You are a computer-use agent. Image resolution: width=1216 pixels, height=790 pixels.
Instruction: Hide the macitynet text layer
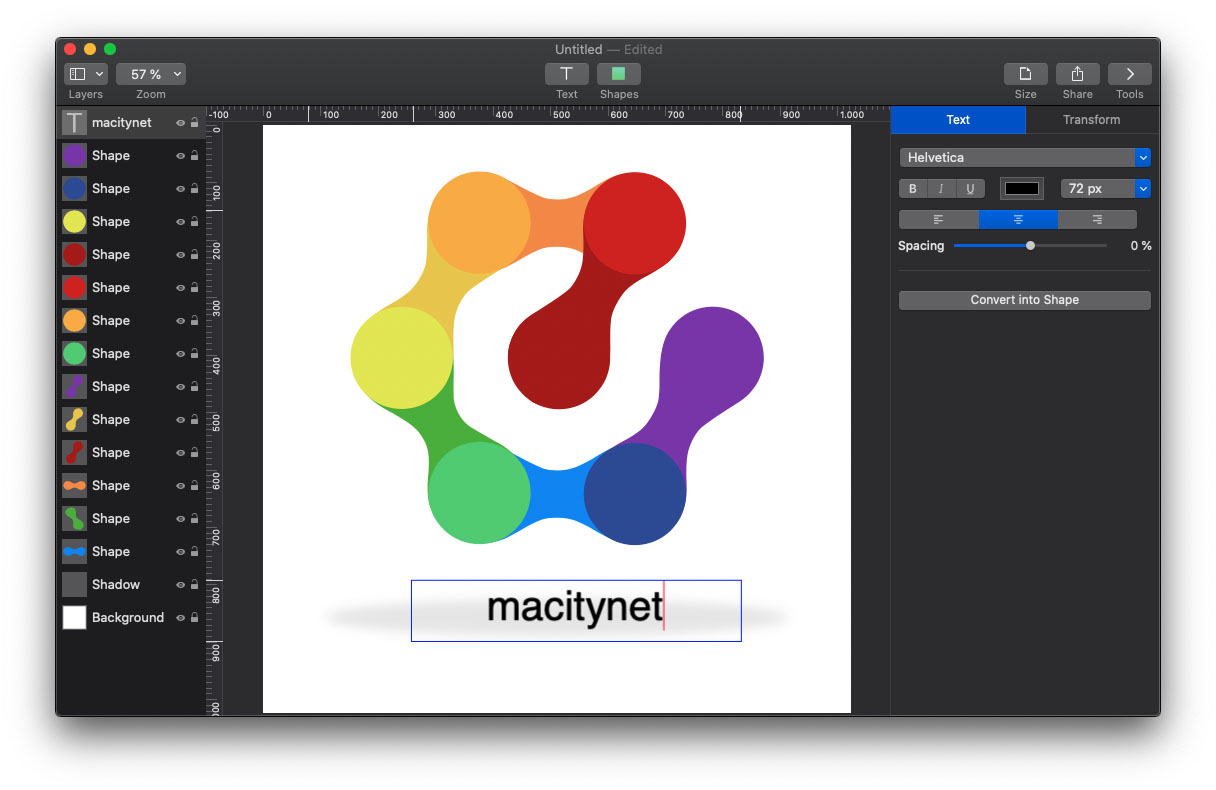click(x=181, y=123)
